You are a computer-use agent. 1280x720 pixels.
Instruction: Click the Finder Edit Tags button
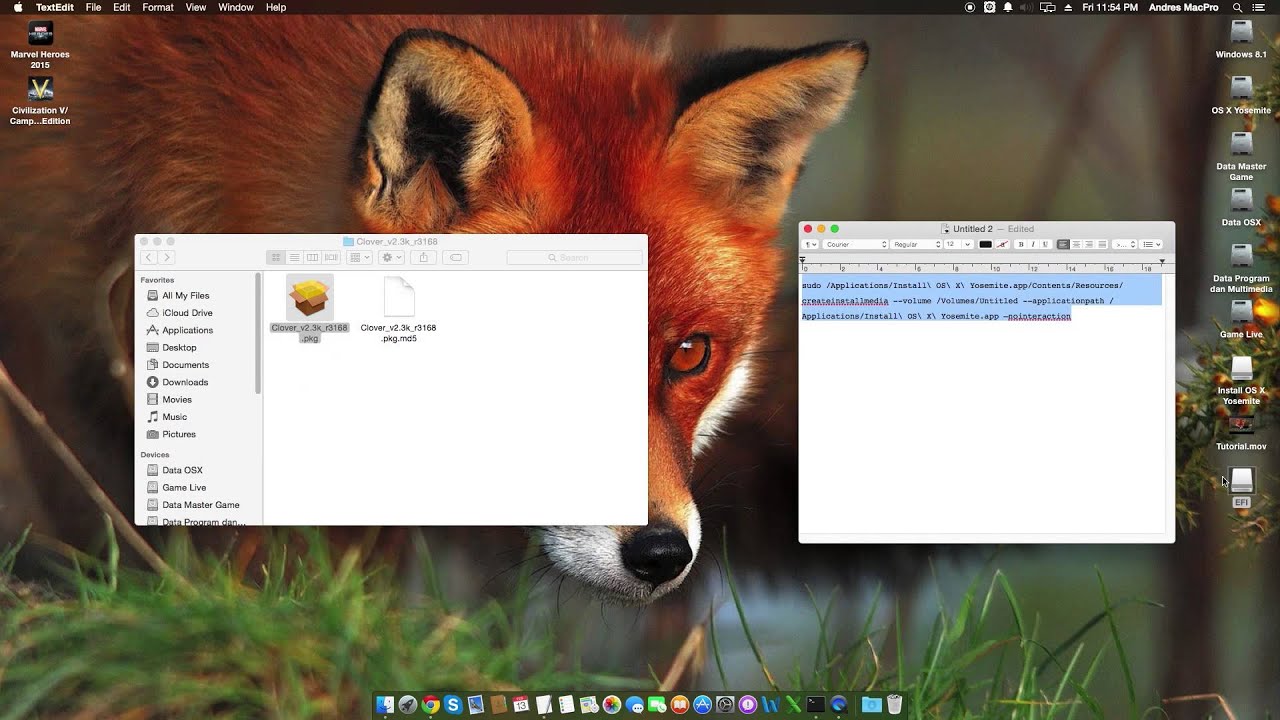[x=455, y=258]
